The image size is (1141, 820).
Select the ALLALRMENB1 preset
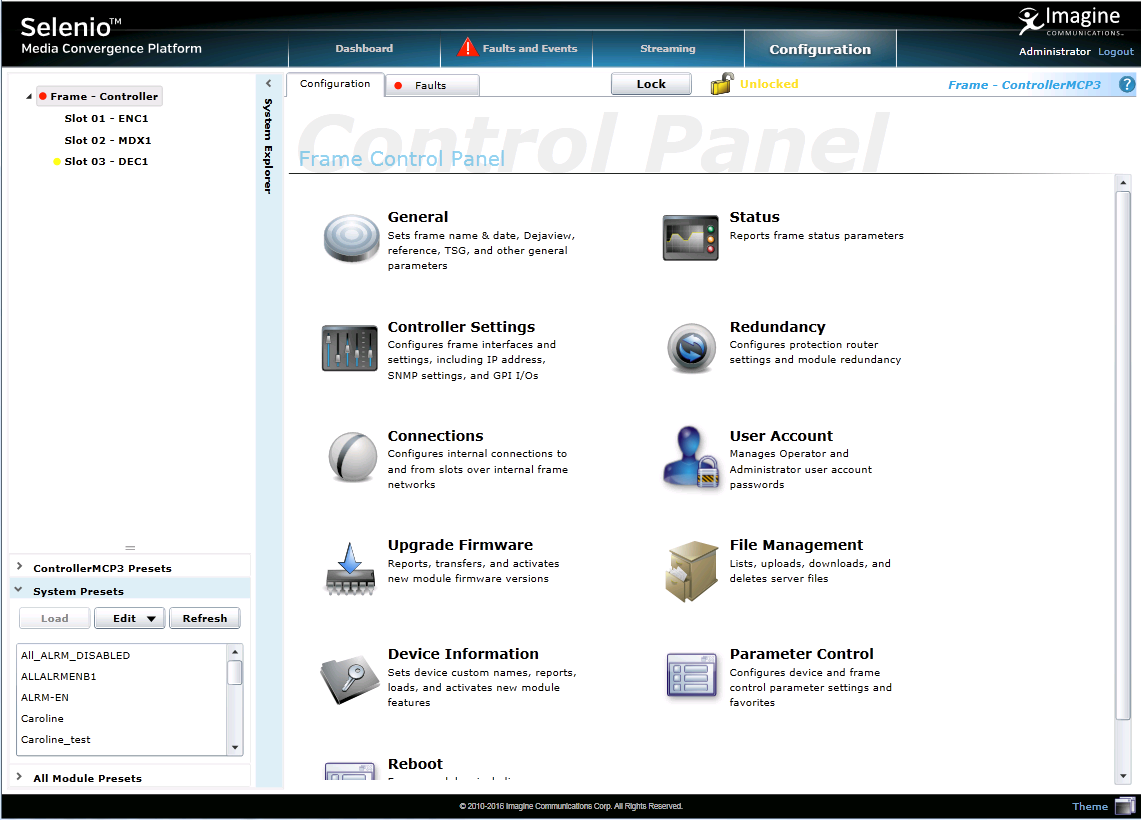pyautogui.click(x=122, y=677)
